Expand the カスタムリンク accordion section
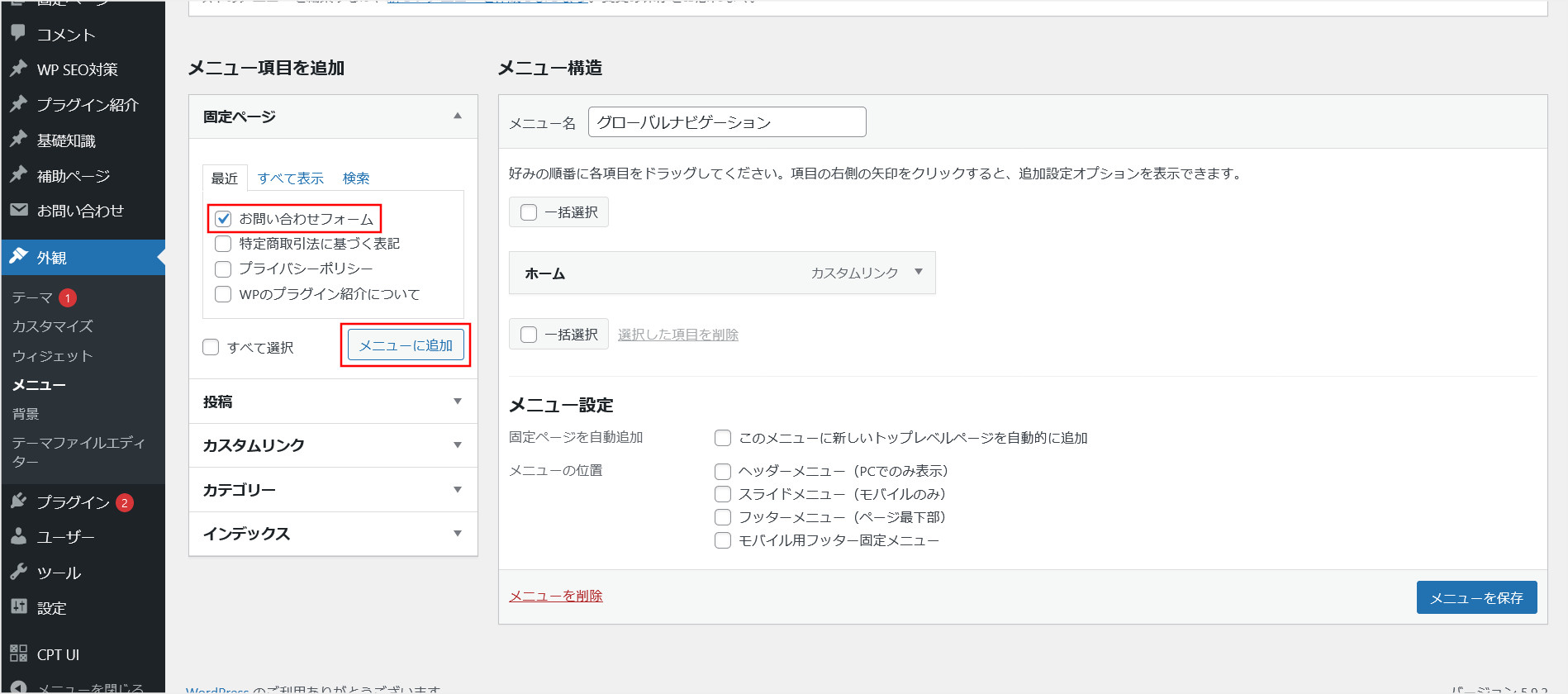The height and width of the screenshot is (694, 1568). 457,445
